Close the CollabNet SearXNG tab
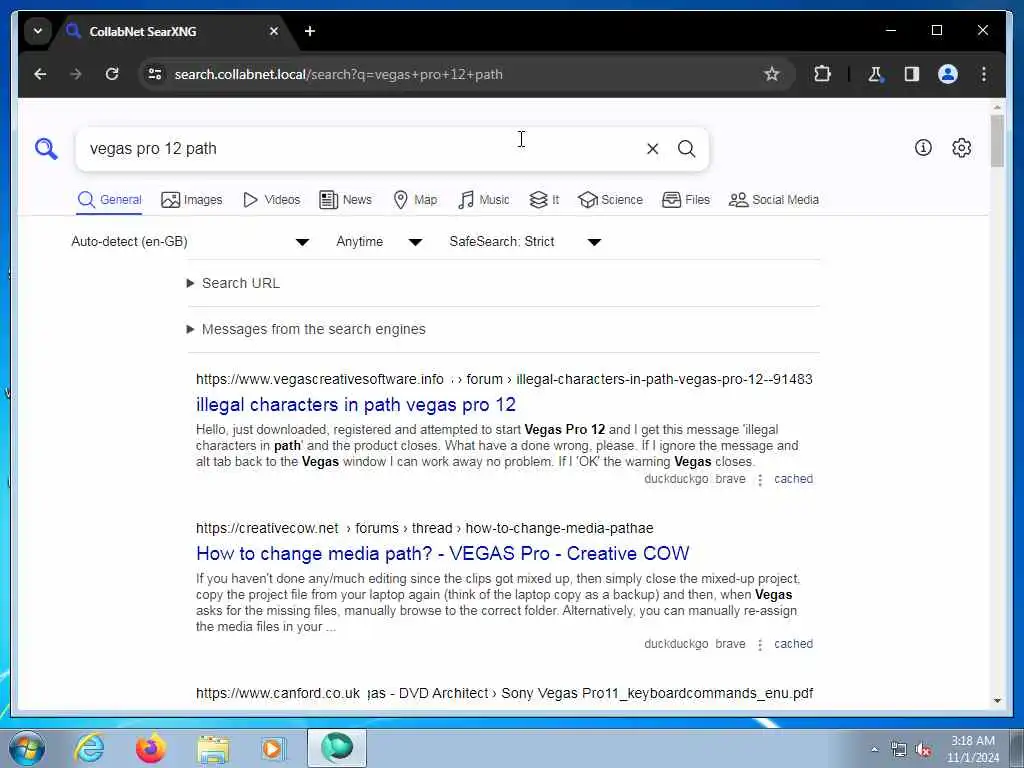 coord(274,31)
